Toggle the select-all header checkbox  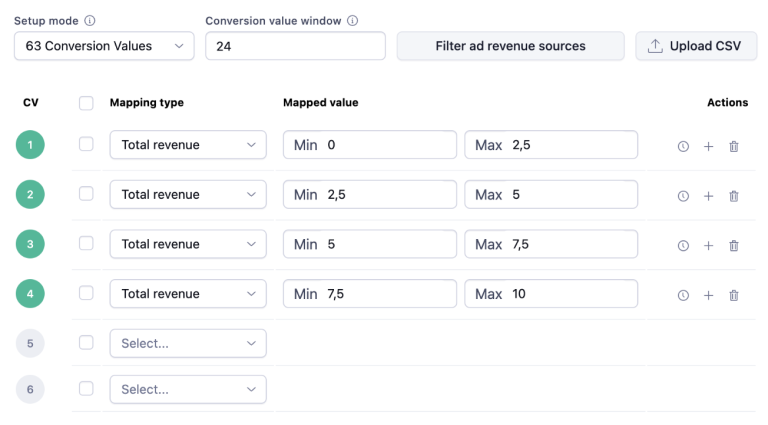(86, 103)
